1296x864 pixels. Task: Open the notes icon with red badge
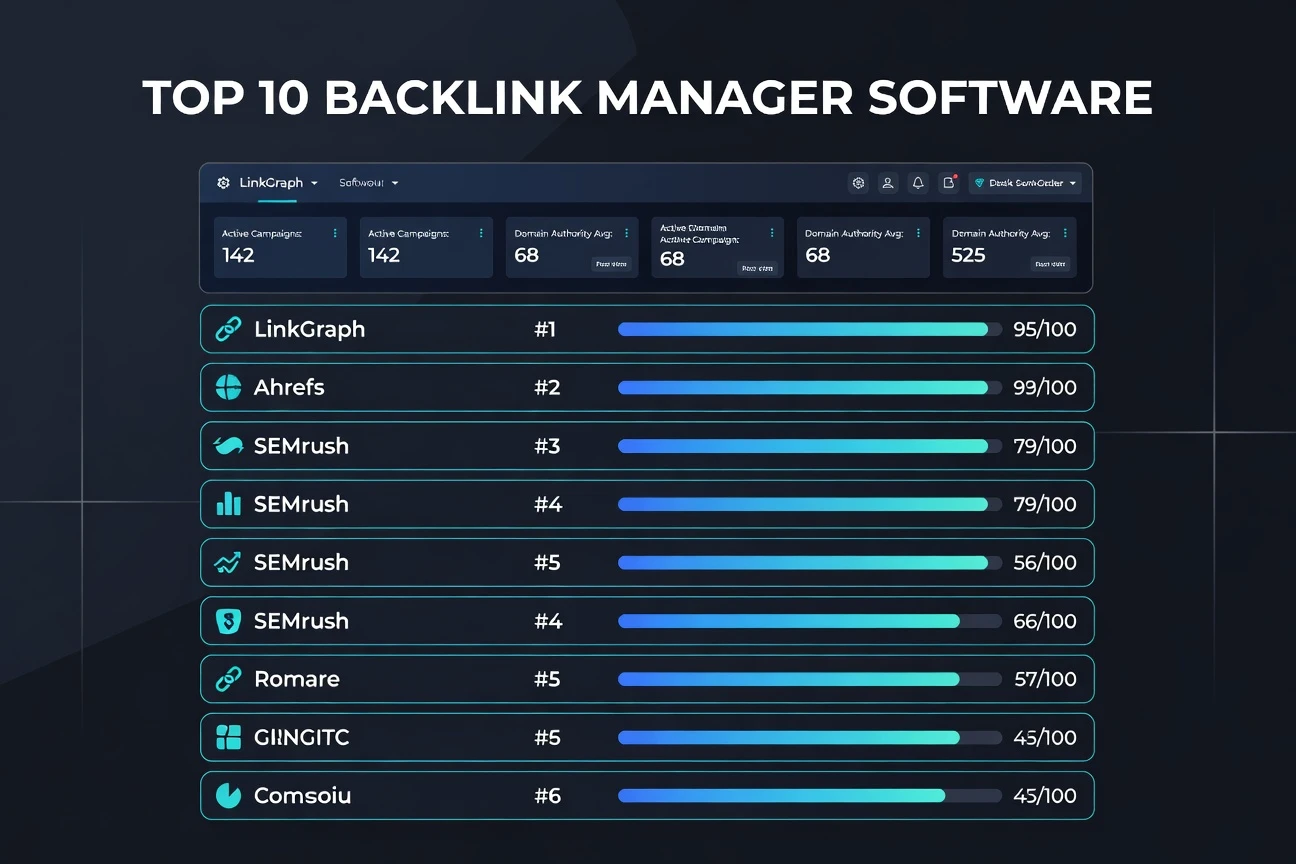(948, 183)
